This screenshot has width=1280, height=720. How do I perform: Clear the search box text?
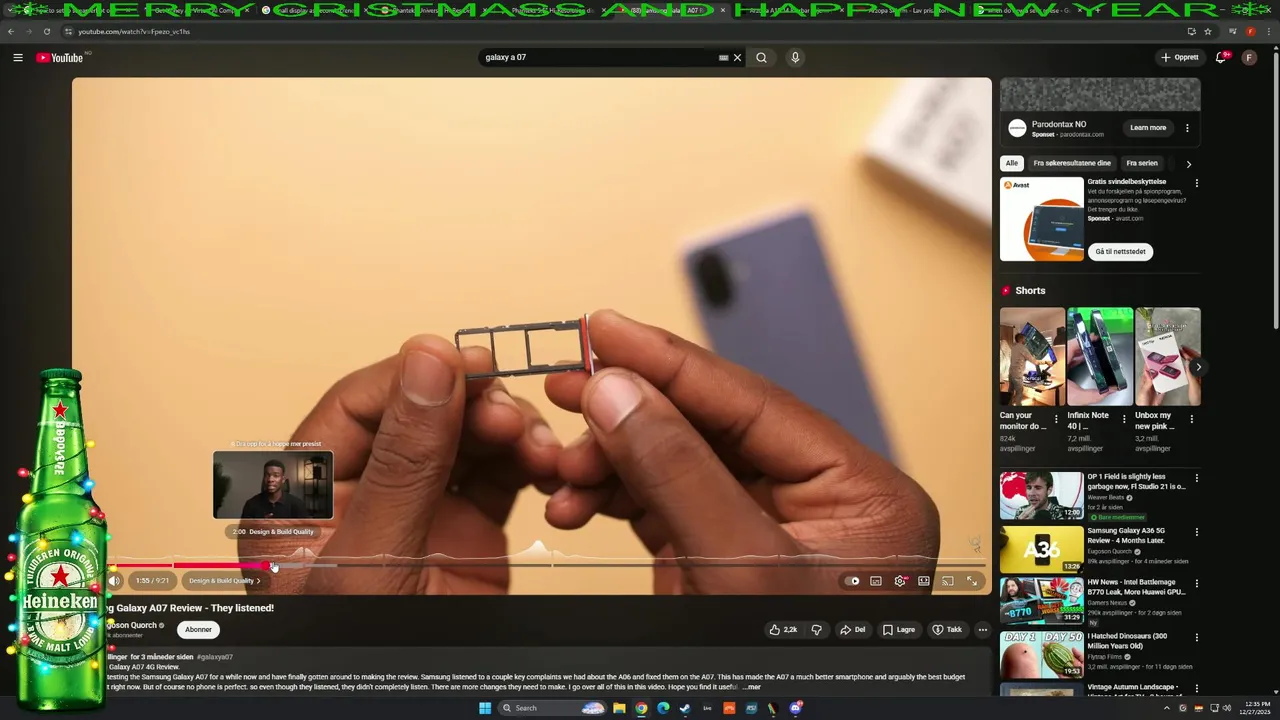738,58
